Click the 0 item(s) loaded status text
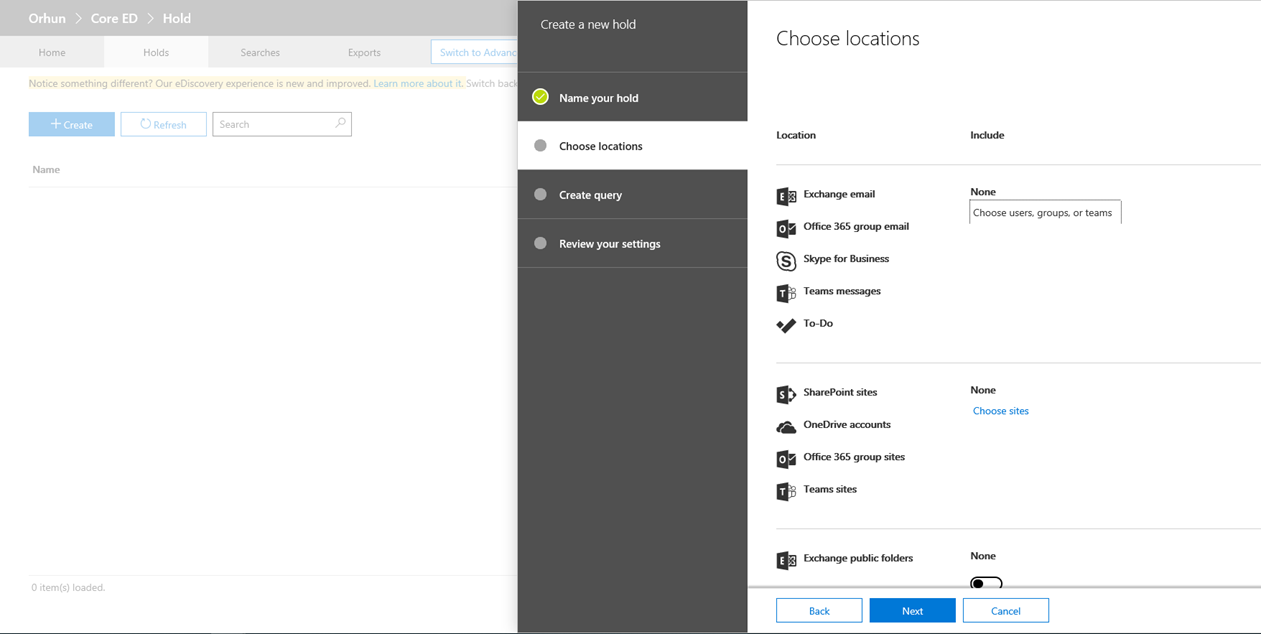This screenshot has height=634, width=1261. 68,587
